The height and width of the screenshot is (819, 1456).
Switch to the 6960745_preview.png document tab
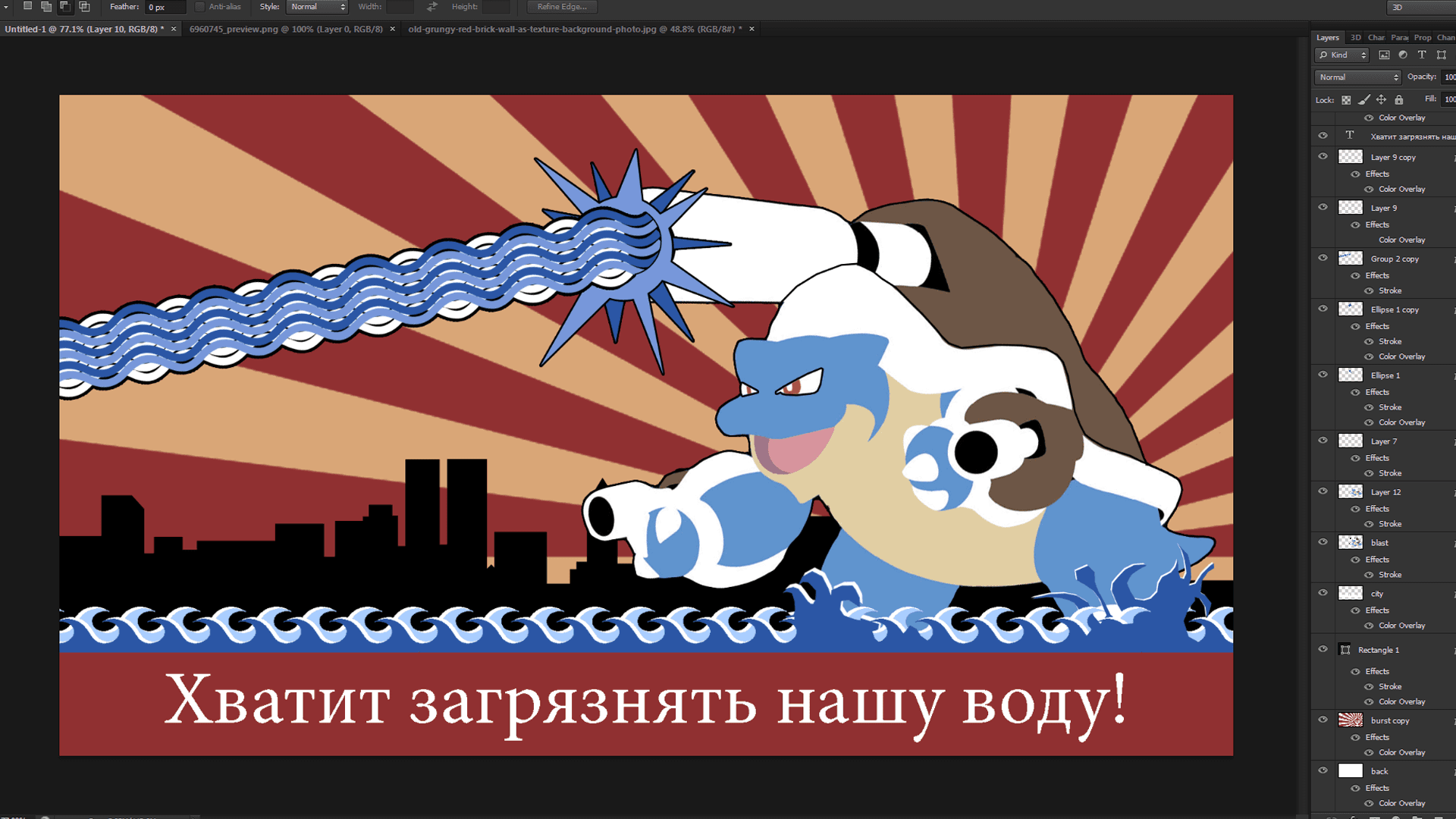point(286,29)
